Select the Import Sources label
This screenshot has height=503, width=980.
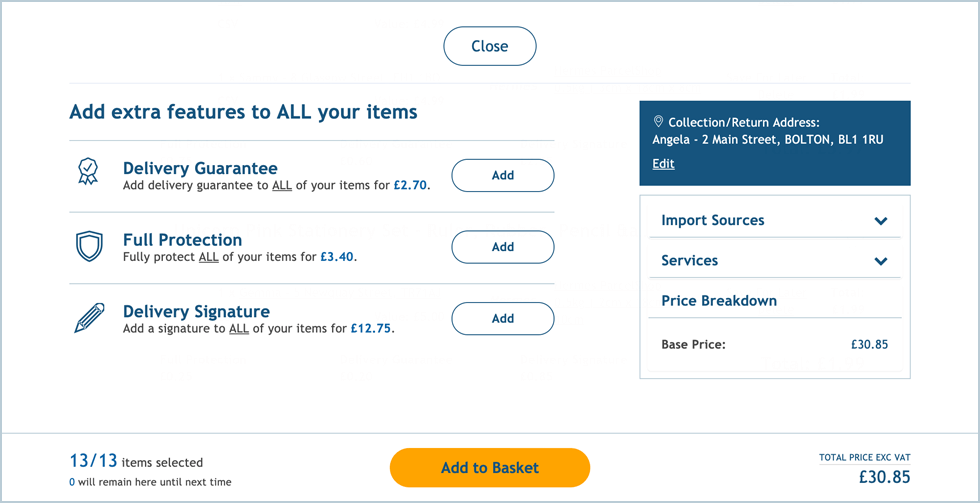tap(712, 220)
